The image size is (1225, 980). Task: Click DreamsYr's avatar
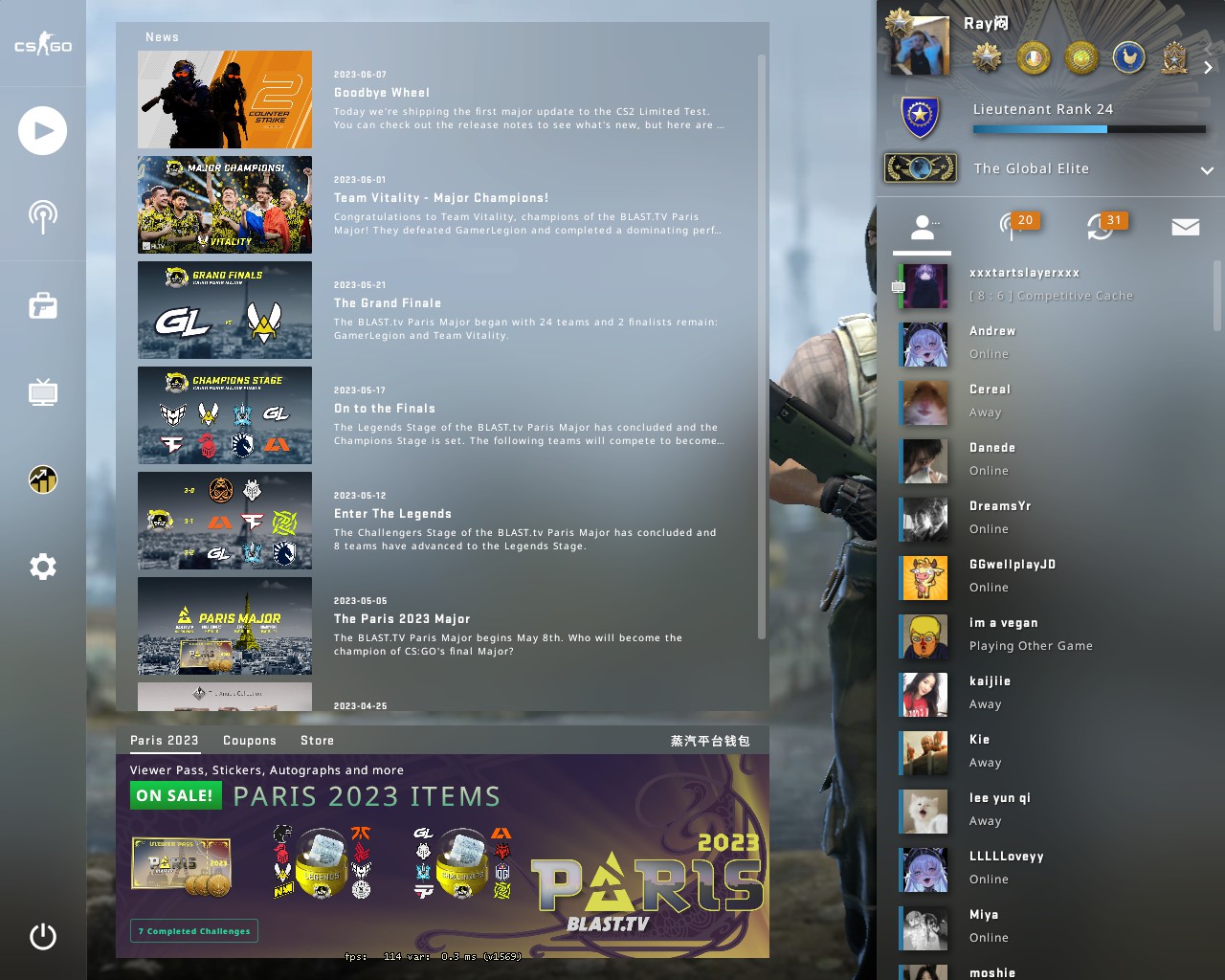point(925,519)
